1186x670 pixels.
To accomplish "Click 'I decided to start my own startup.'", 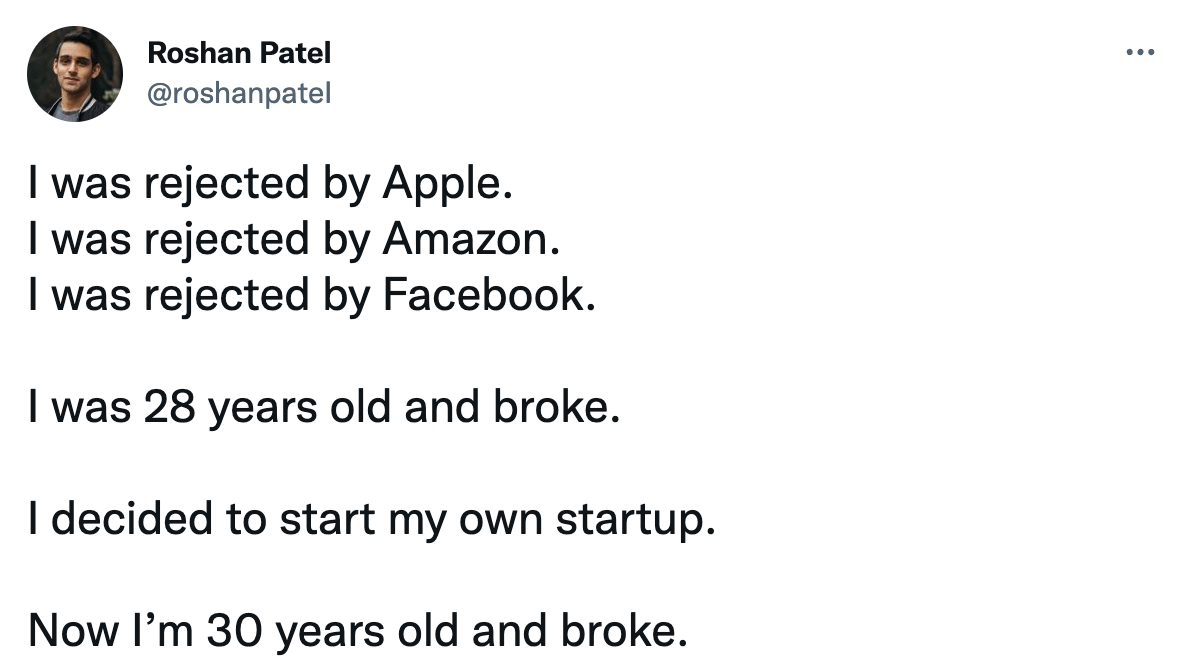I will click(372, 520).
